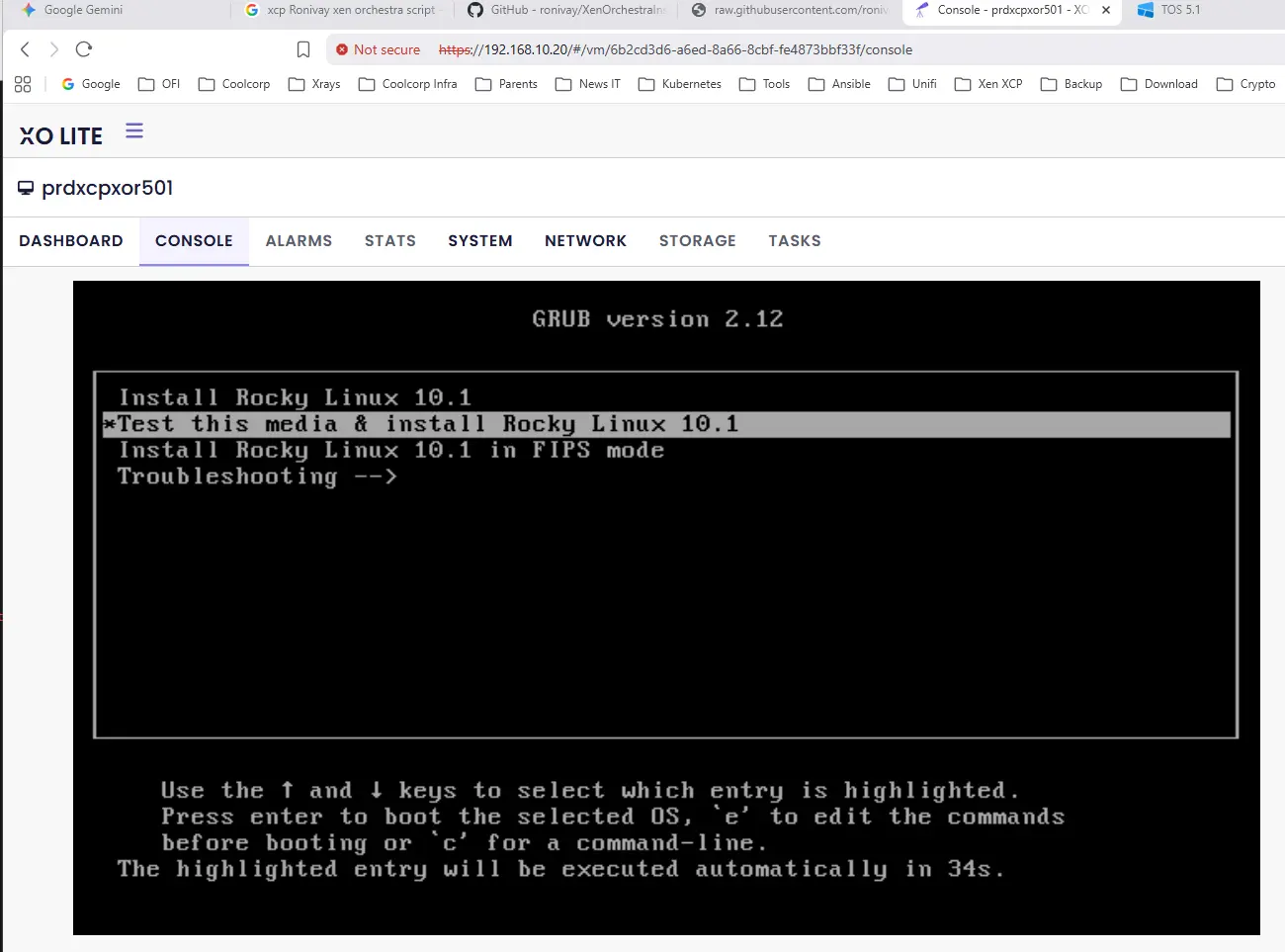
Task: Click the monitor icon beside prdxcpxor501
Action: (x=24, y=187)
